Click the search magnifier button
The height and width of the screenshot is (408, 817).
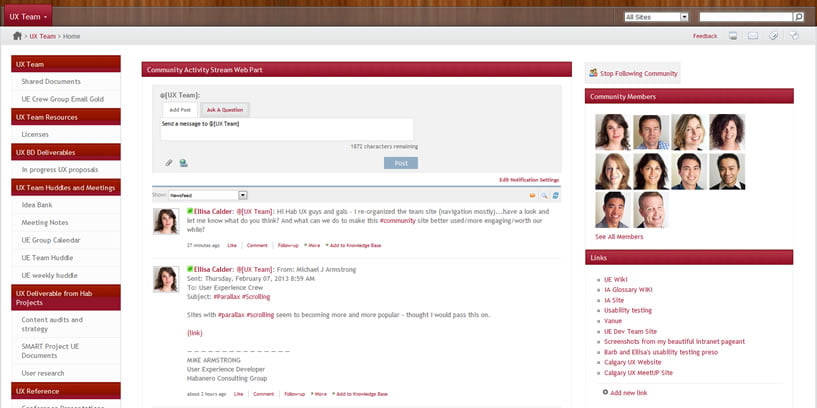[x=798, y=17]
